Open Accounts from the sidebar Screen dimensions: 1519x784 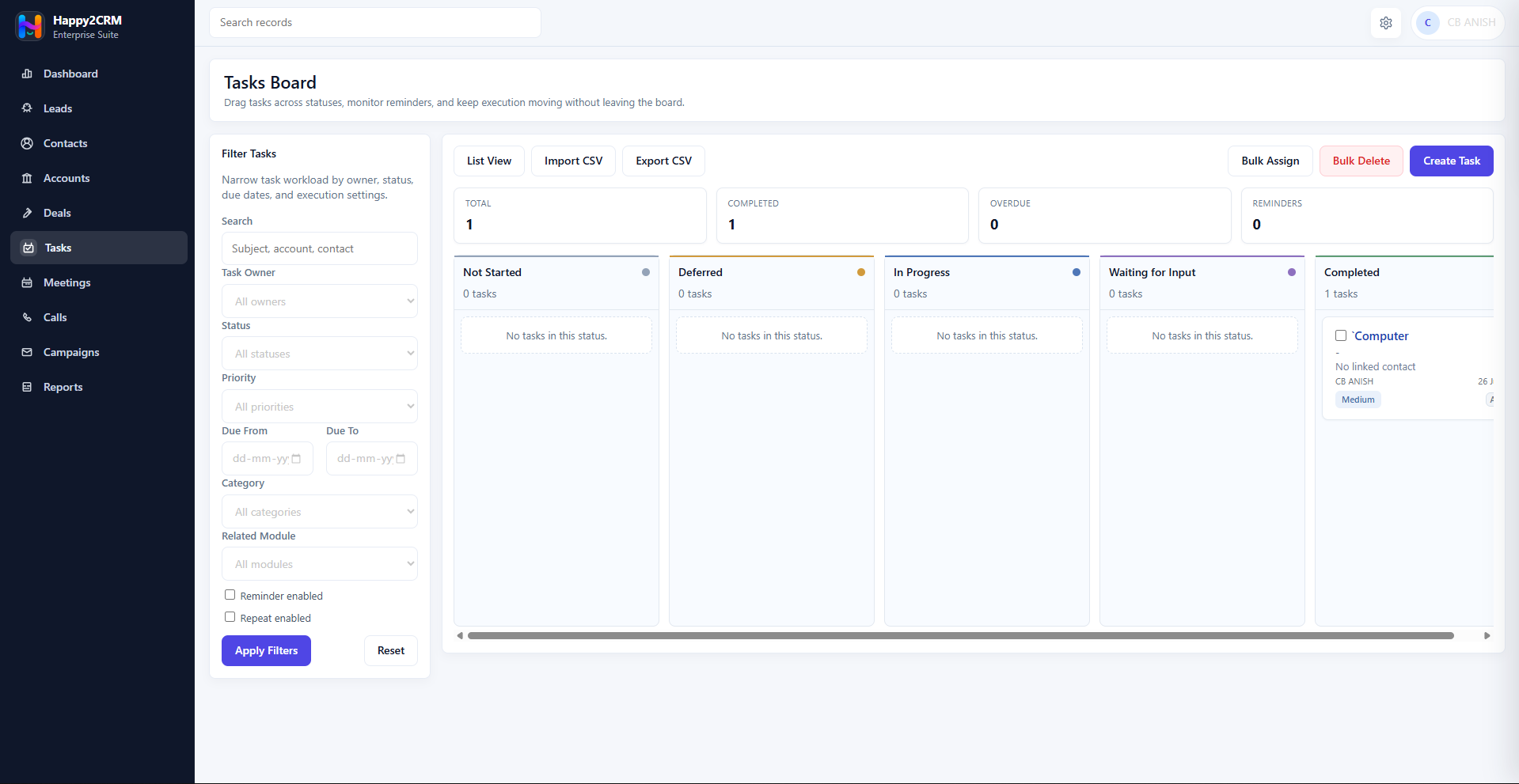pyautogui.click(x=99, y=178)
